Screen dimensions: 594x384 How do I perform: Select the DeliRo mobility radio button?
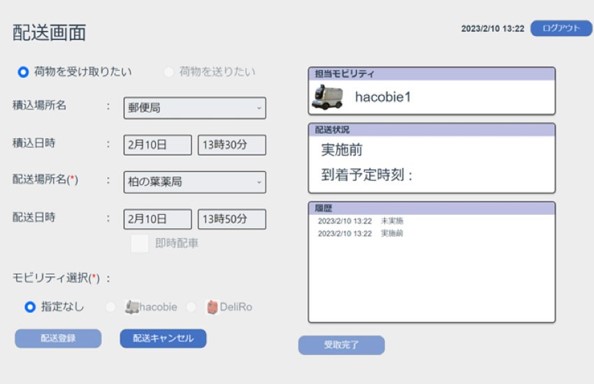191,307
